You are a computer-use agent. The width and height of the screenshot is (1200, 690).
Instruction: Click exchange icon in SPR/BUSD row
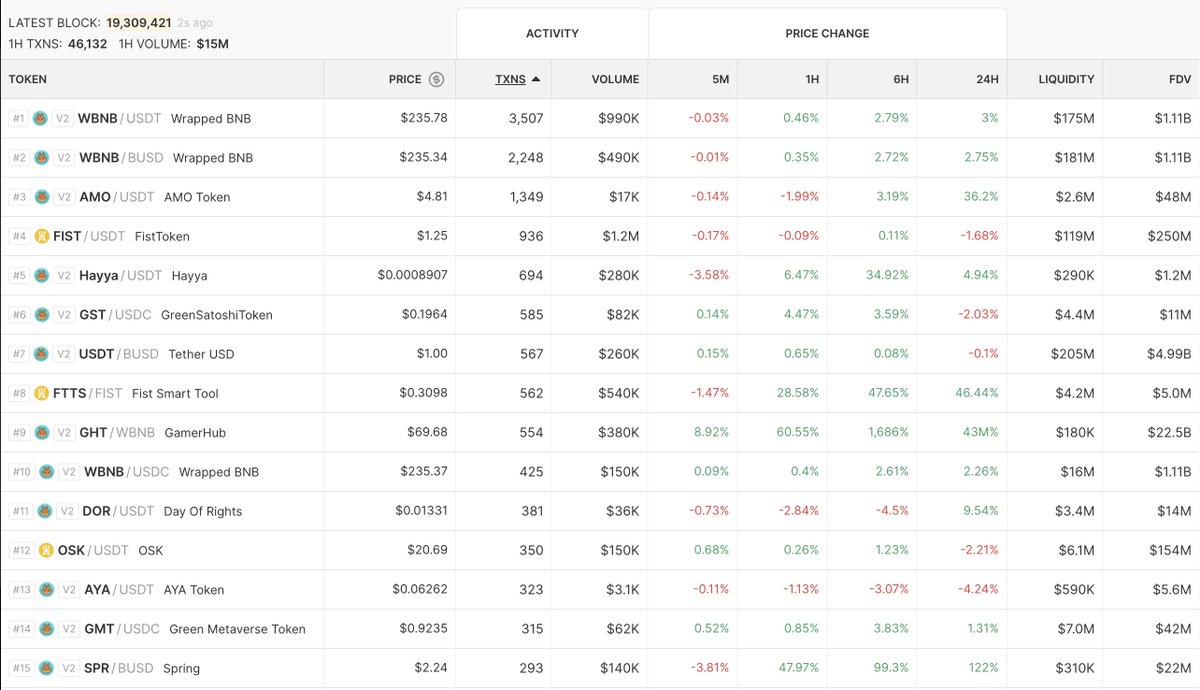46,668
